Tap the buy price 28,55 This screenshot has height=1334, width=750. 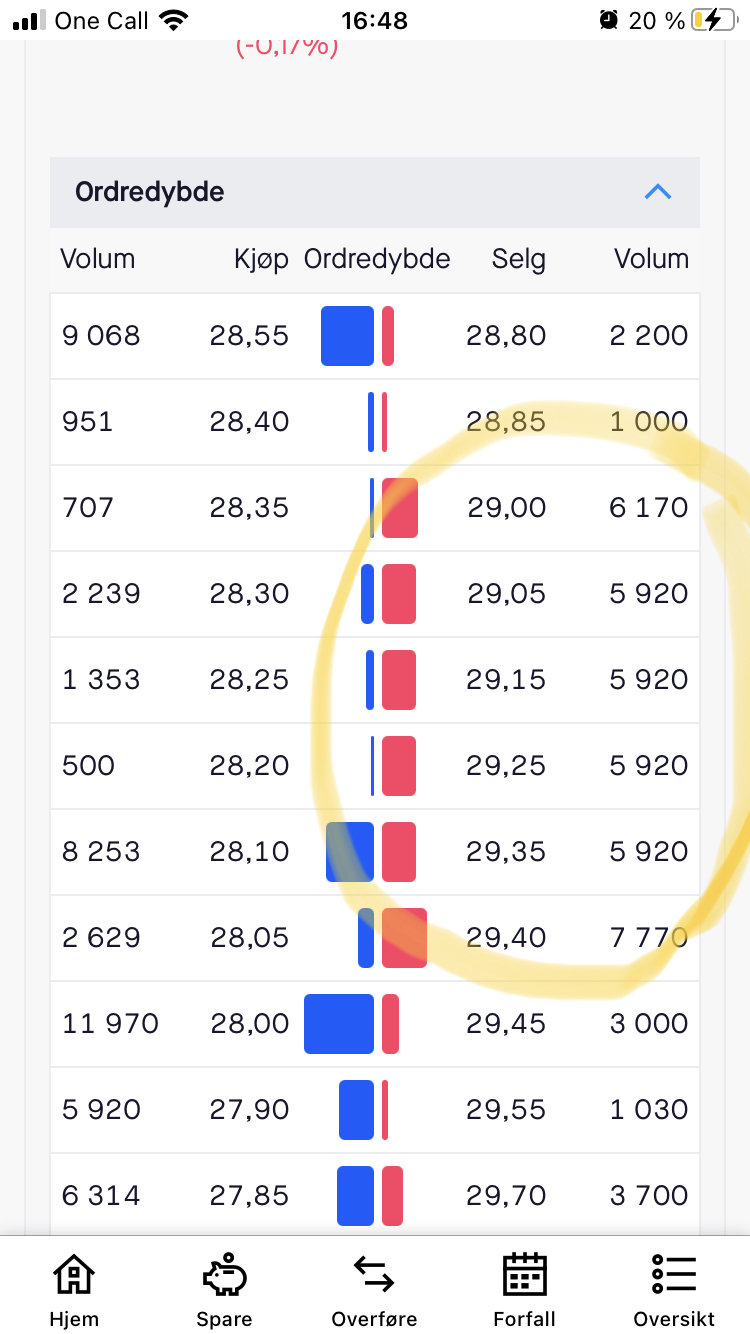pos(249,336)
